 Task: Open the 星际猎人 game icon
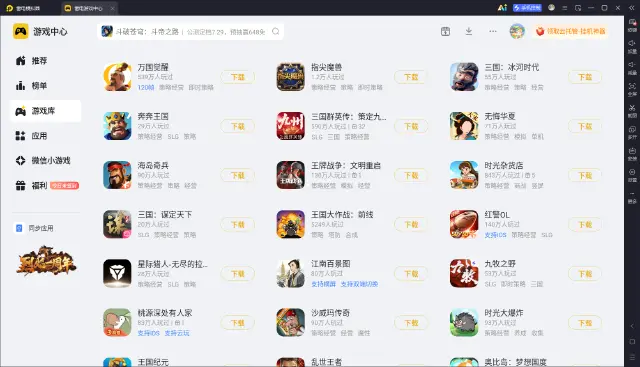[117, 274]
